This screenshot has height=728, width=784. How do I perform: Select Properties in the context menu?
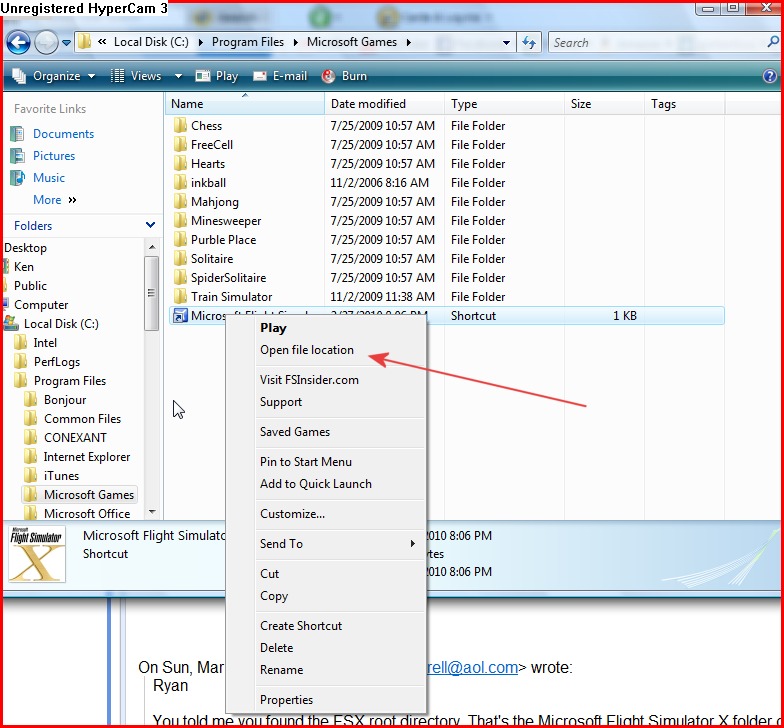tap(286, 700)
